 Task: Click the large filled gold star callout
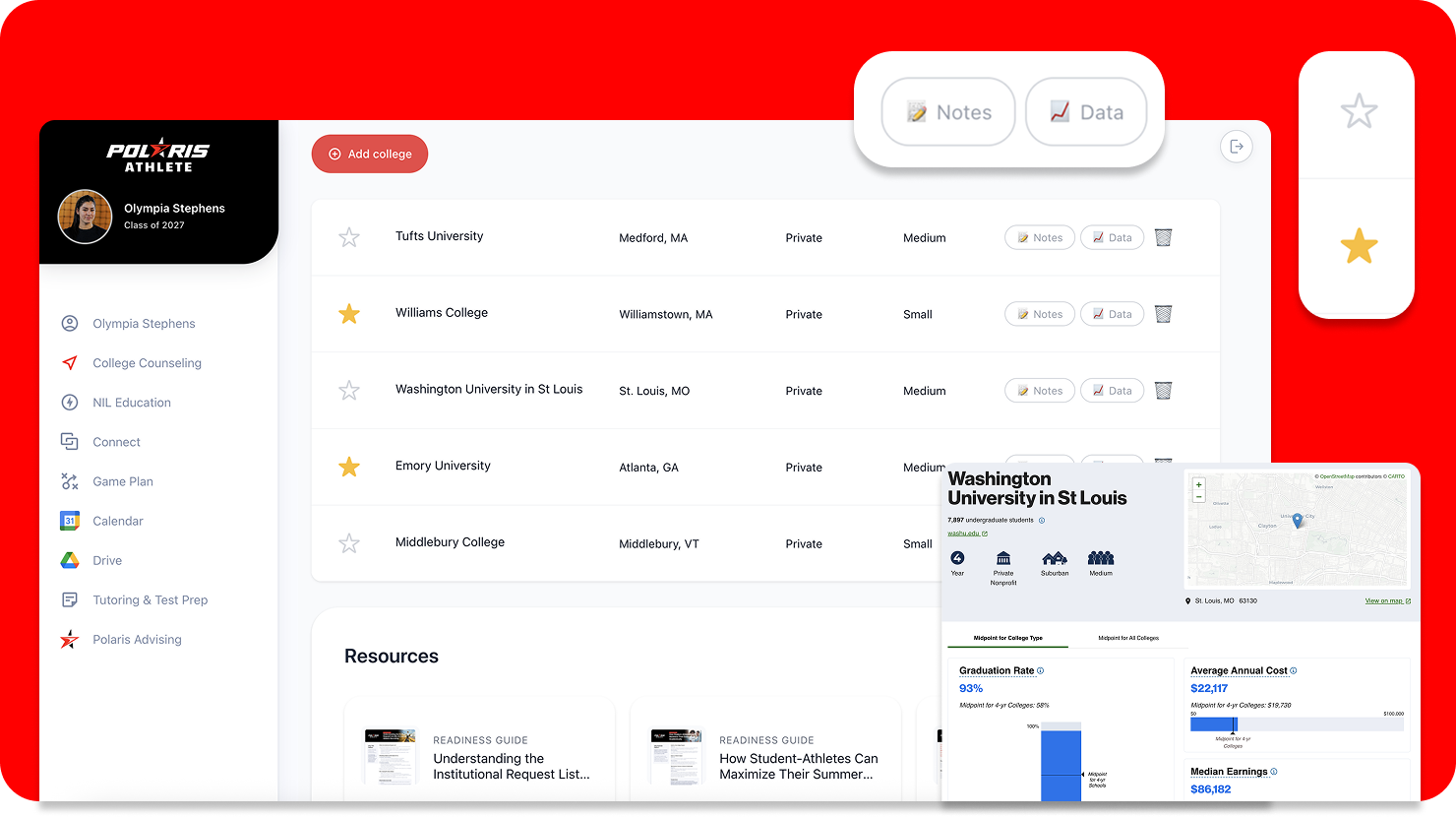tap(1359, 246)
